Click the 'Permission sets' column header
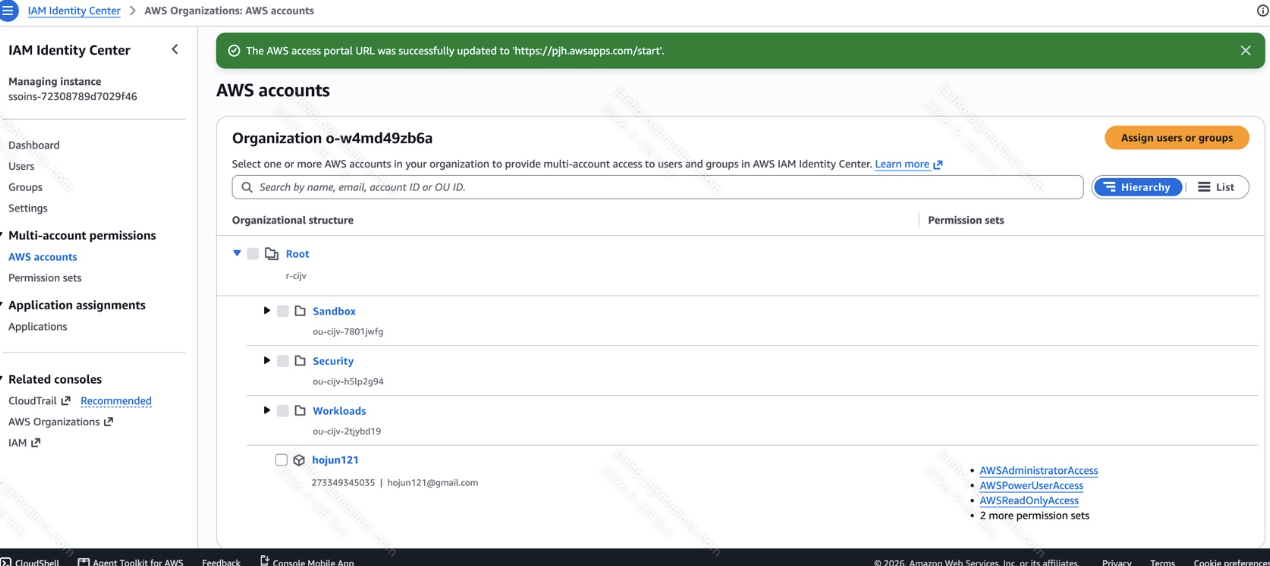1270x566 pixels. point(966,220)
